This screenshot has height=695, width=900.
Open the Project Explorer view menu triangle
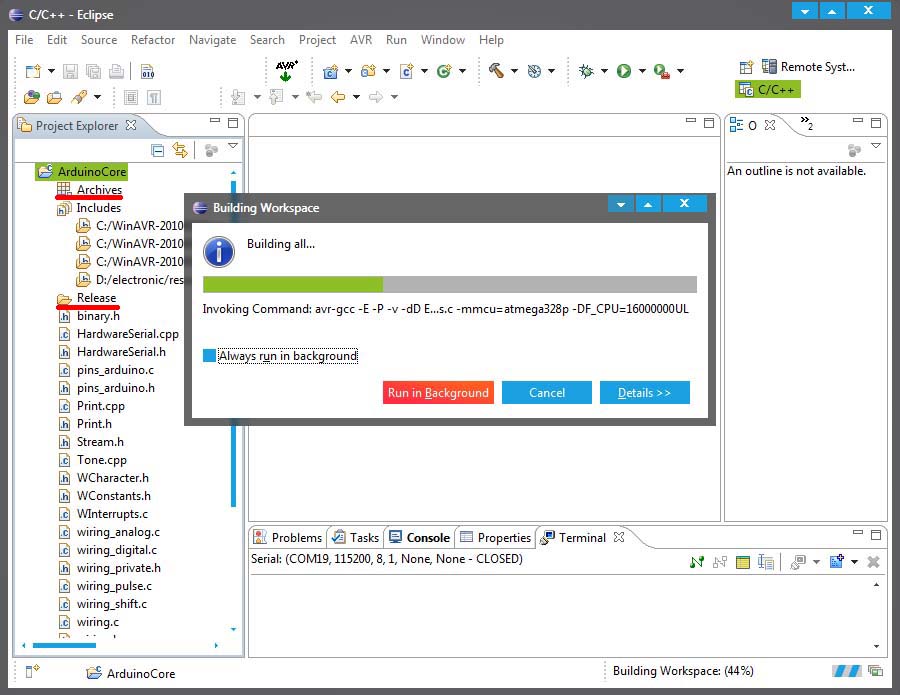pos(233,146)
